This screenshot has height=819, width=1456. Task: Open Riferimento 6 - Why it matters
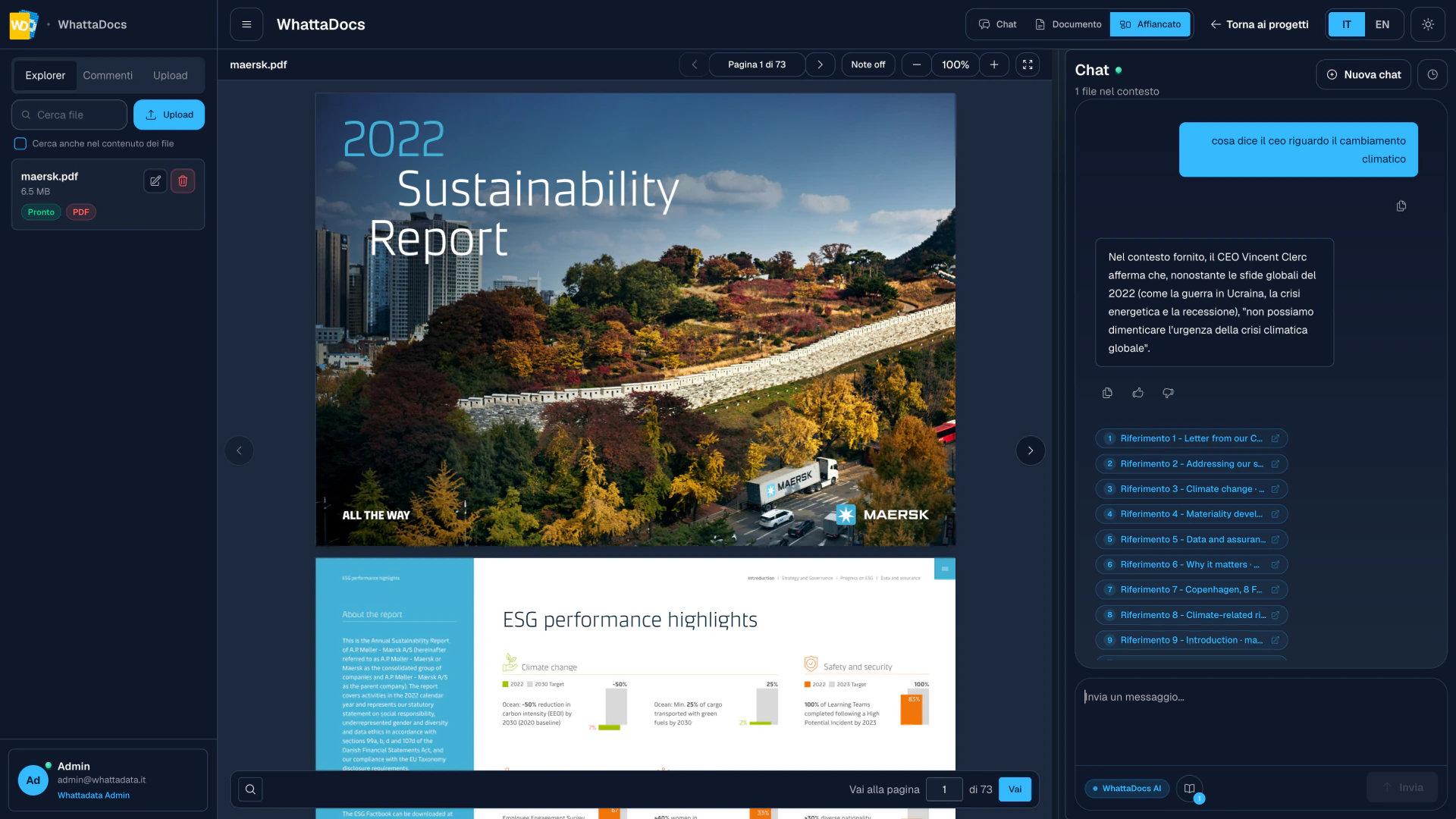point(1191,565)
